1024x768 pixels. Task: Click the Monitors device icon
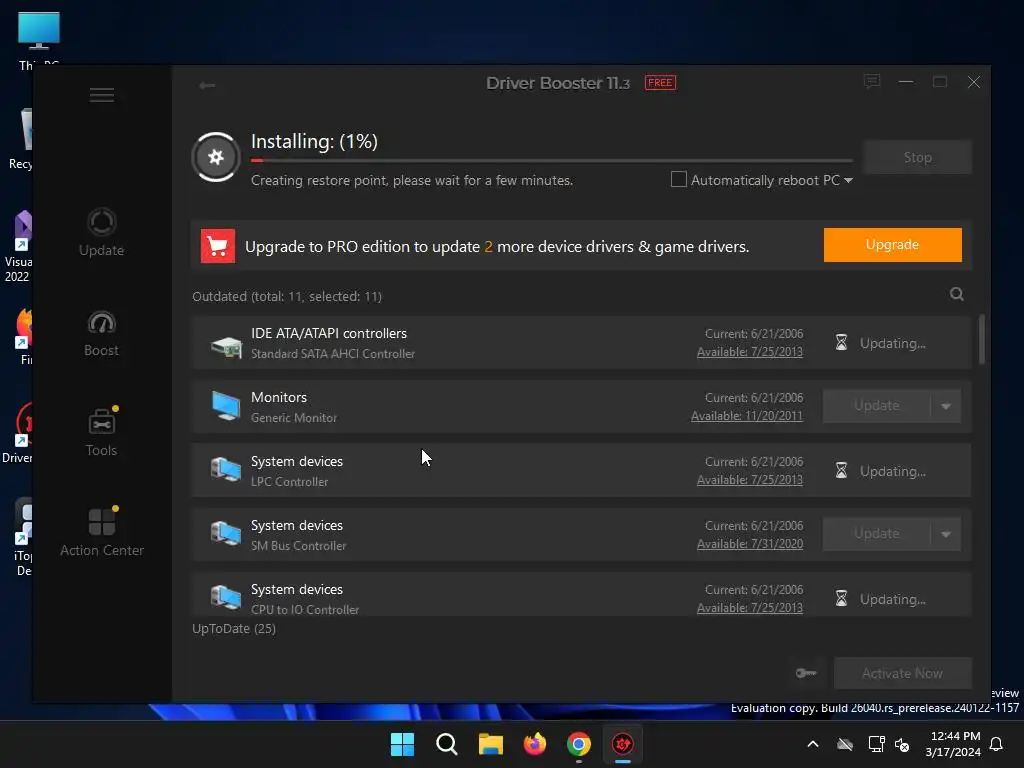click(226, 406)
